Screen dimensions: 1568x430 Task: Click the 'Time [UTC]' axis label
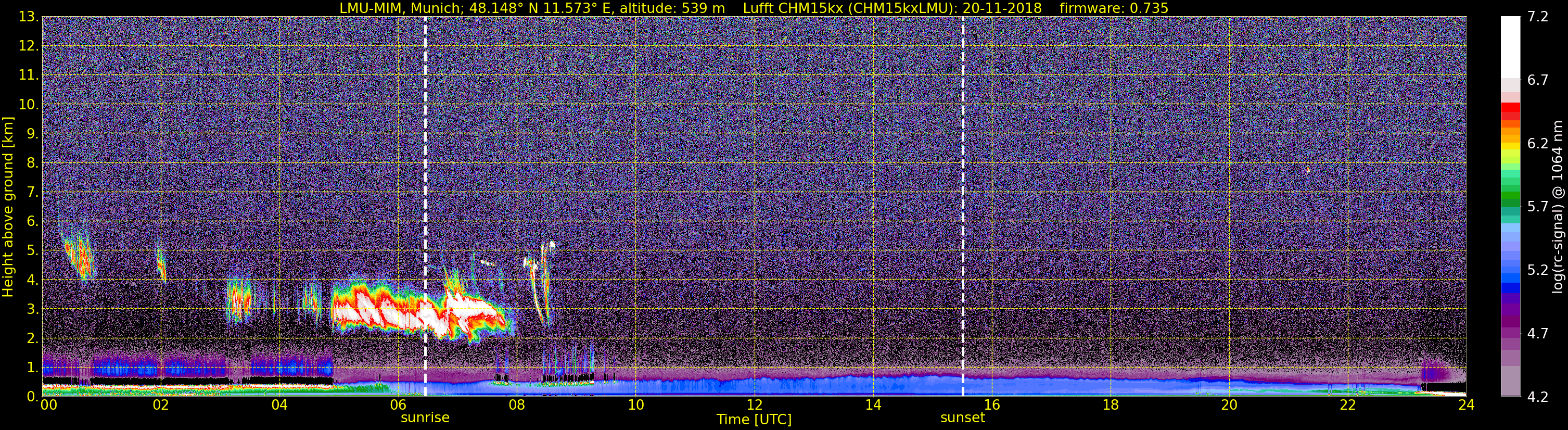[x=754, y=420]
